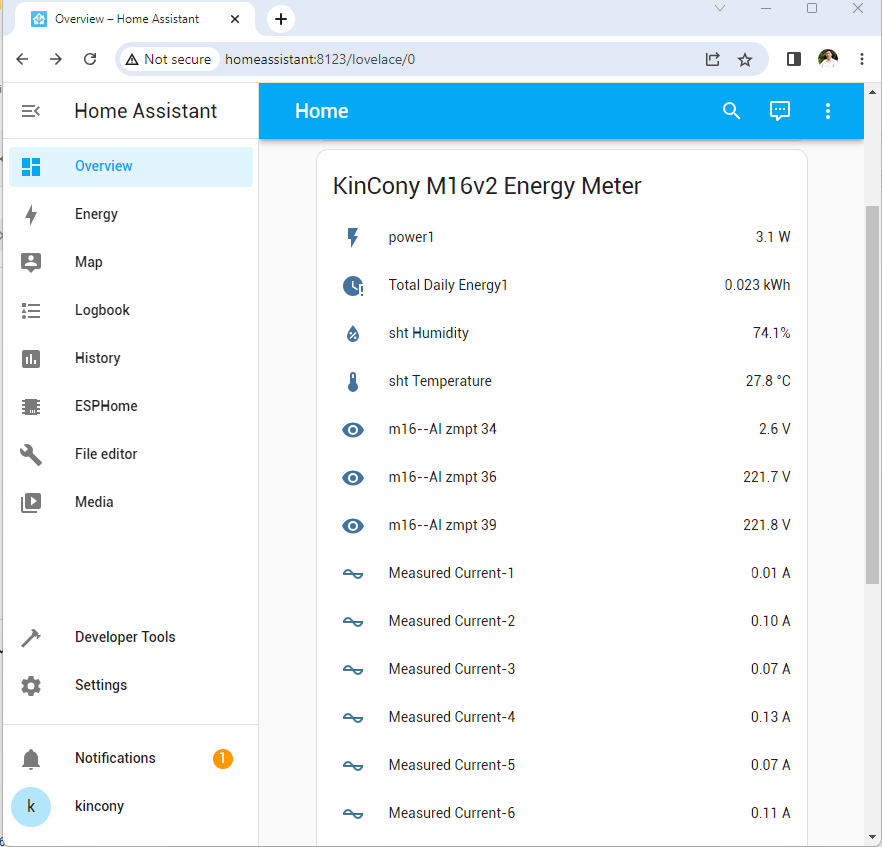
Task: Click the eye icon for m16--AI zmpt 36
Action: [353, 478]
